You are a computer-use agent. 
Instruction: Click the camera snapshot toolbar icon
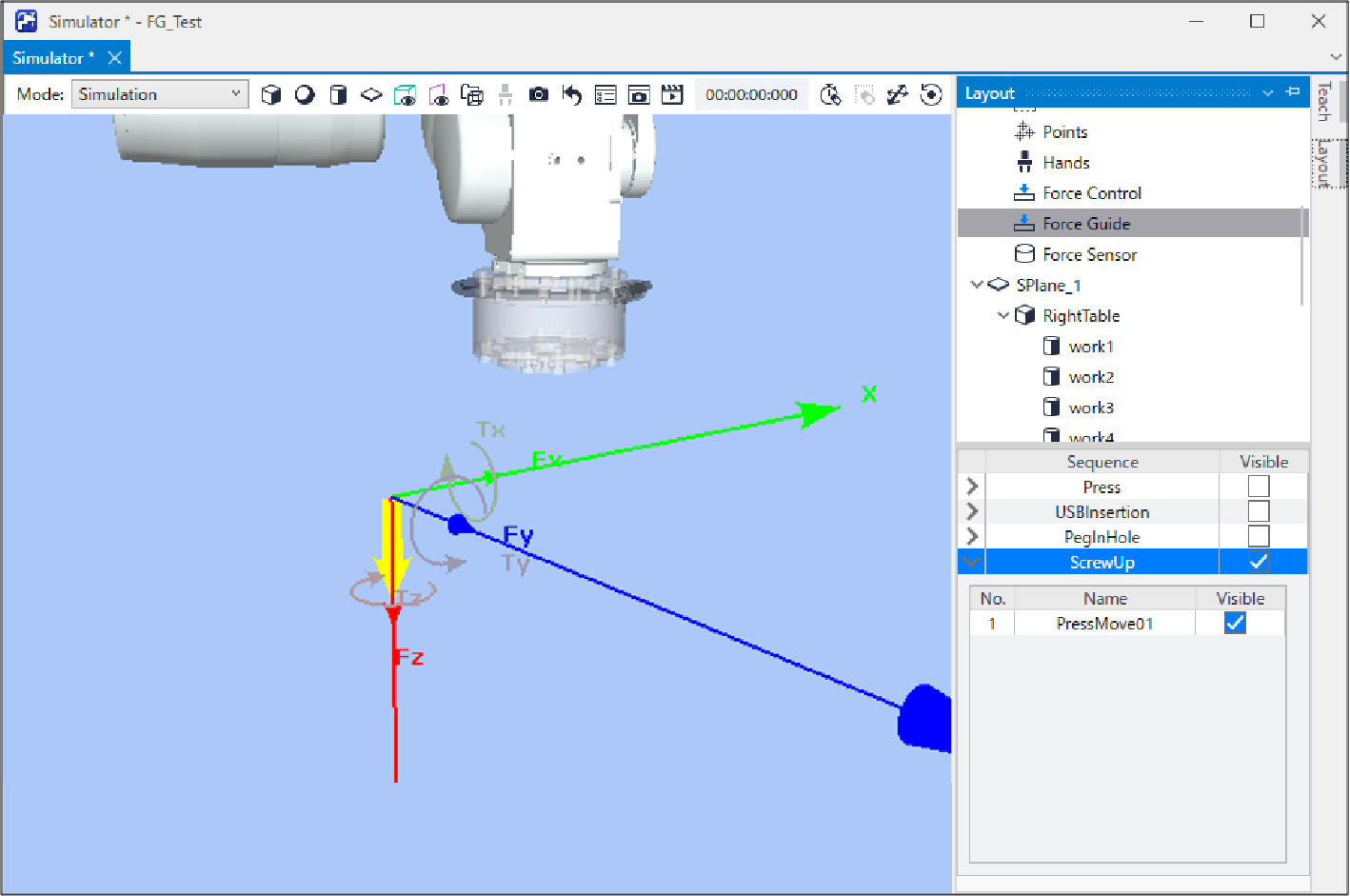539,94
